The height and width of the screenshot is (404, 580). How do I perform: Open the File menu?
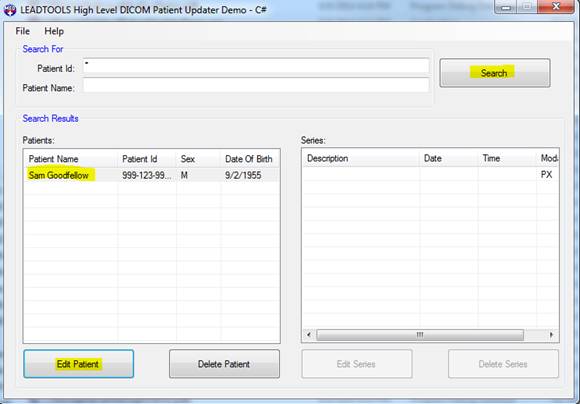tap(23, 31)
